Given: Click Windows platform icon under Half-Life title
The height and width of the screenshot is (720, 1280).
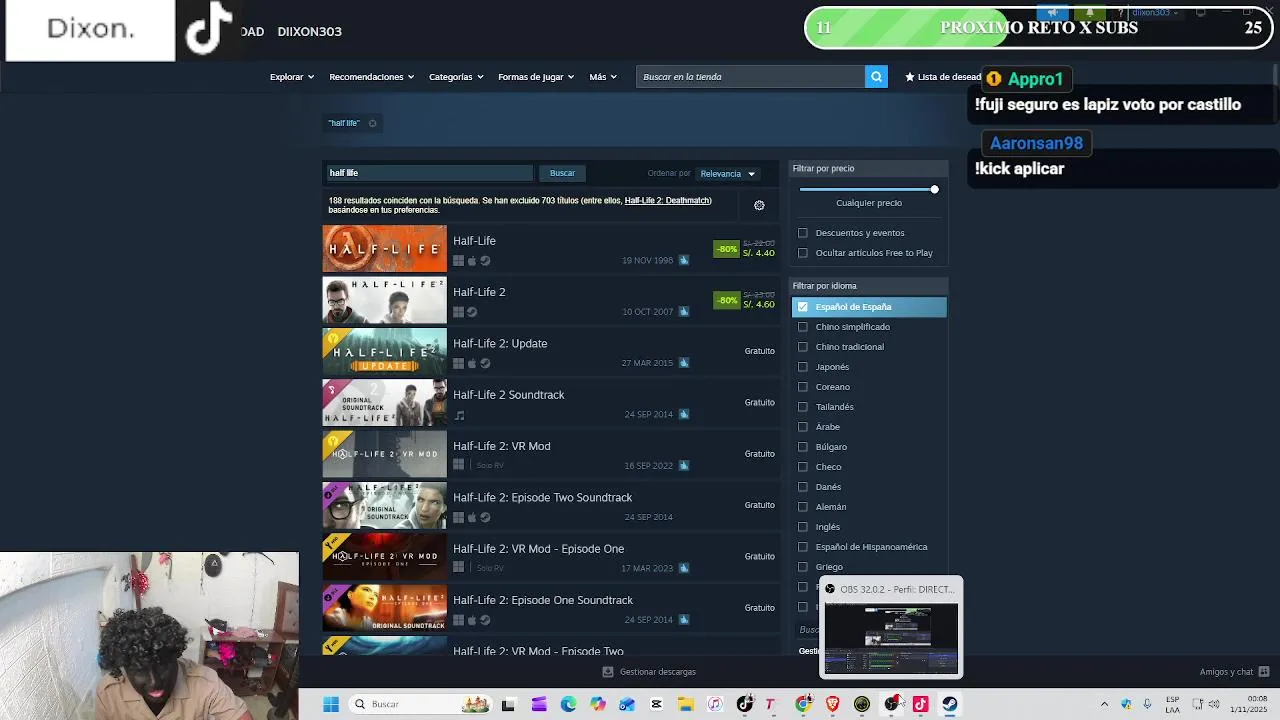Looking at the screenshot, I should (x=459, y=261).
